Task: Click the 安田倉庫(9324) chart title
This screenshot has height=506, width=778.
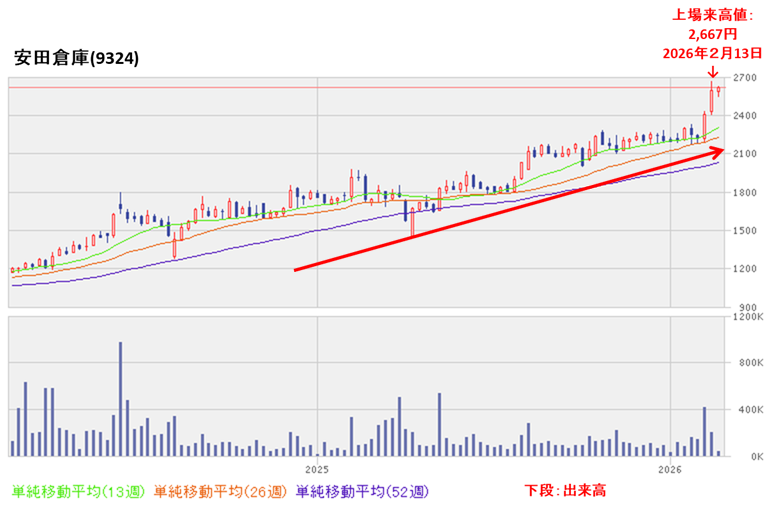Action: [77, 58]
